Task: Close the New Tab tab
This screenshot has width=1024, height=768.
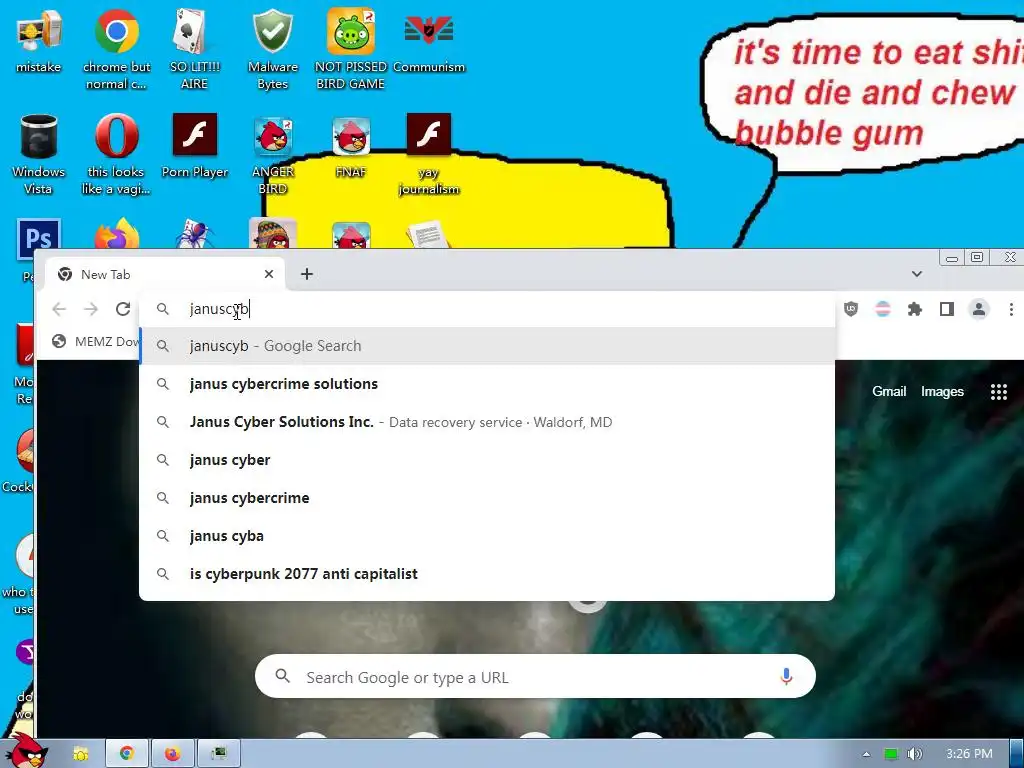Action: click(x=268, y=274)
